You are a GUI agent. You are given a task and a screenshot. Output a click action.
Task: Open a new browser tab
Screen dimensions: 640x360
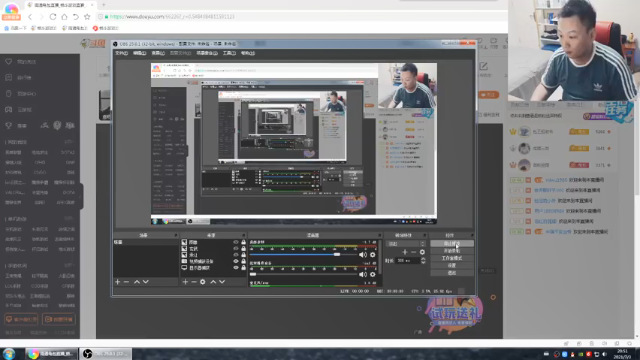coord(104,5)
